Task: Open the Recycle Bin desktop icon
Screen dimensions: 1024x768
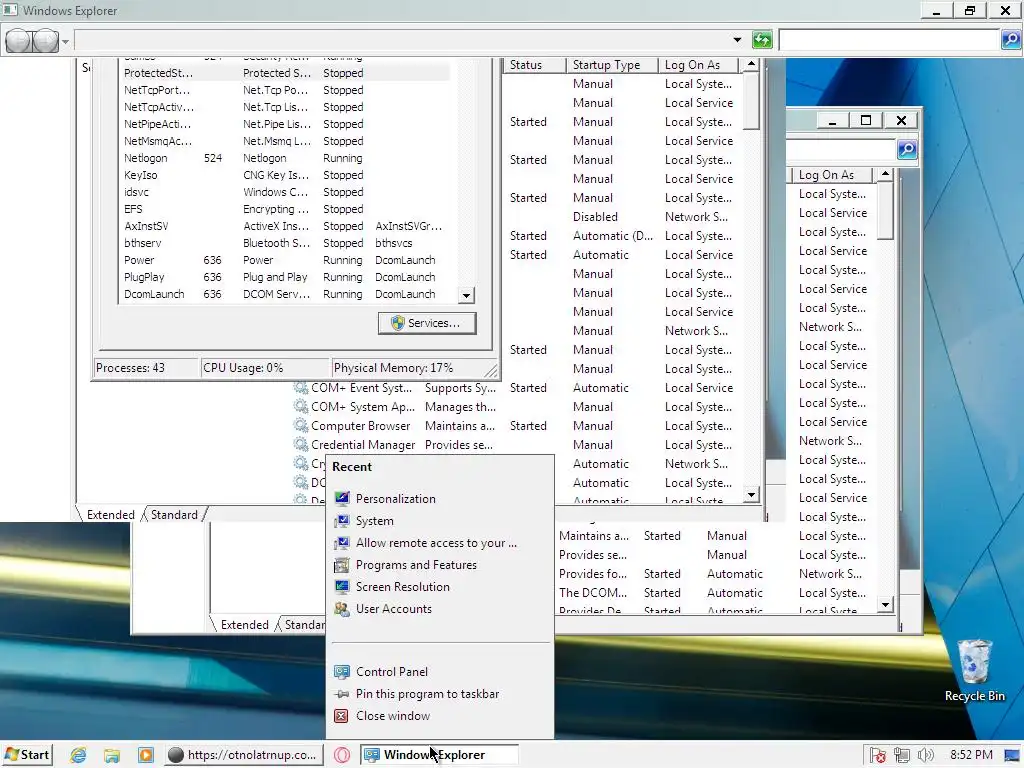Action: pos(974,671)
